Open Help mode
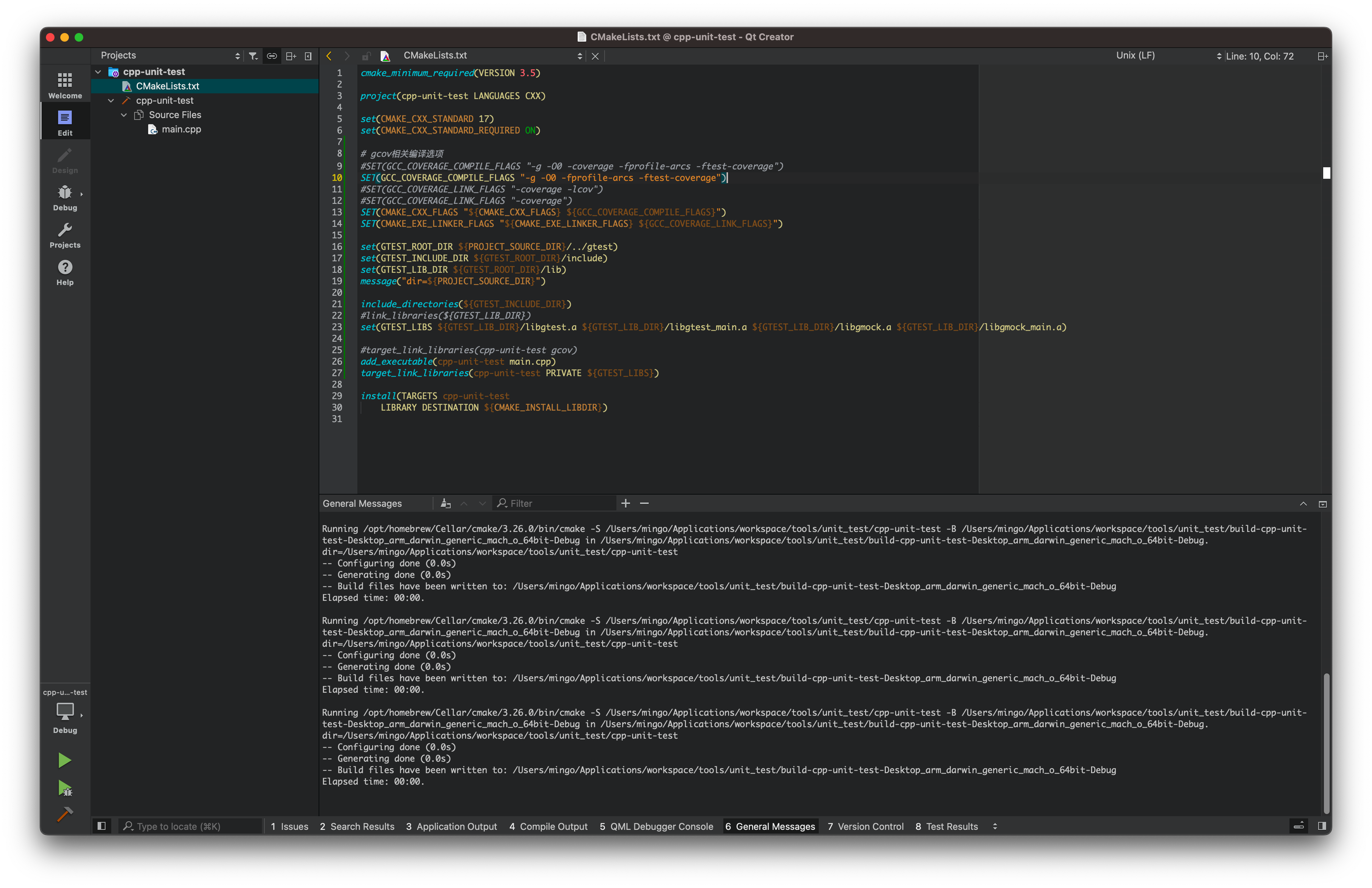The height and width of the screenshot is (888, 1372). coord(65,272)
